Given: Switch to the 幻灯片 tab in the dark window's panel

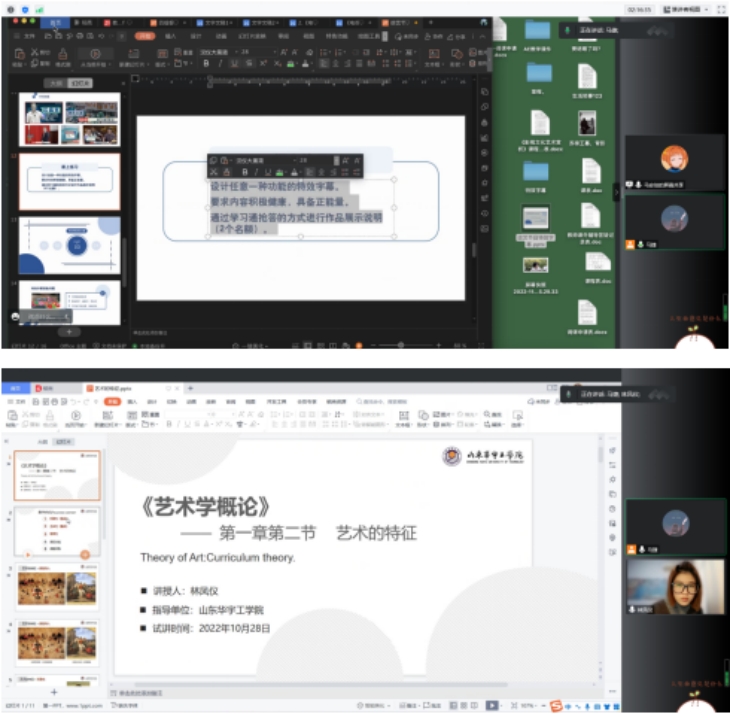Looking at the screenshot, I should click(x=79, y=83).
